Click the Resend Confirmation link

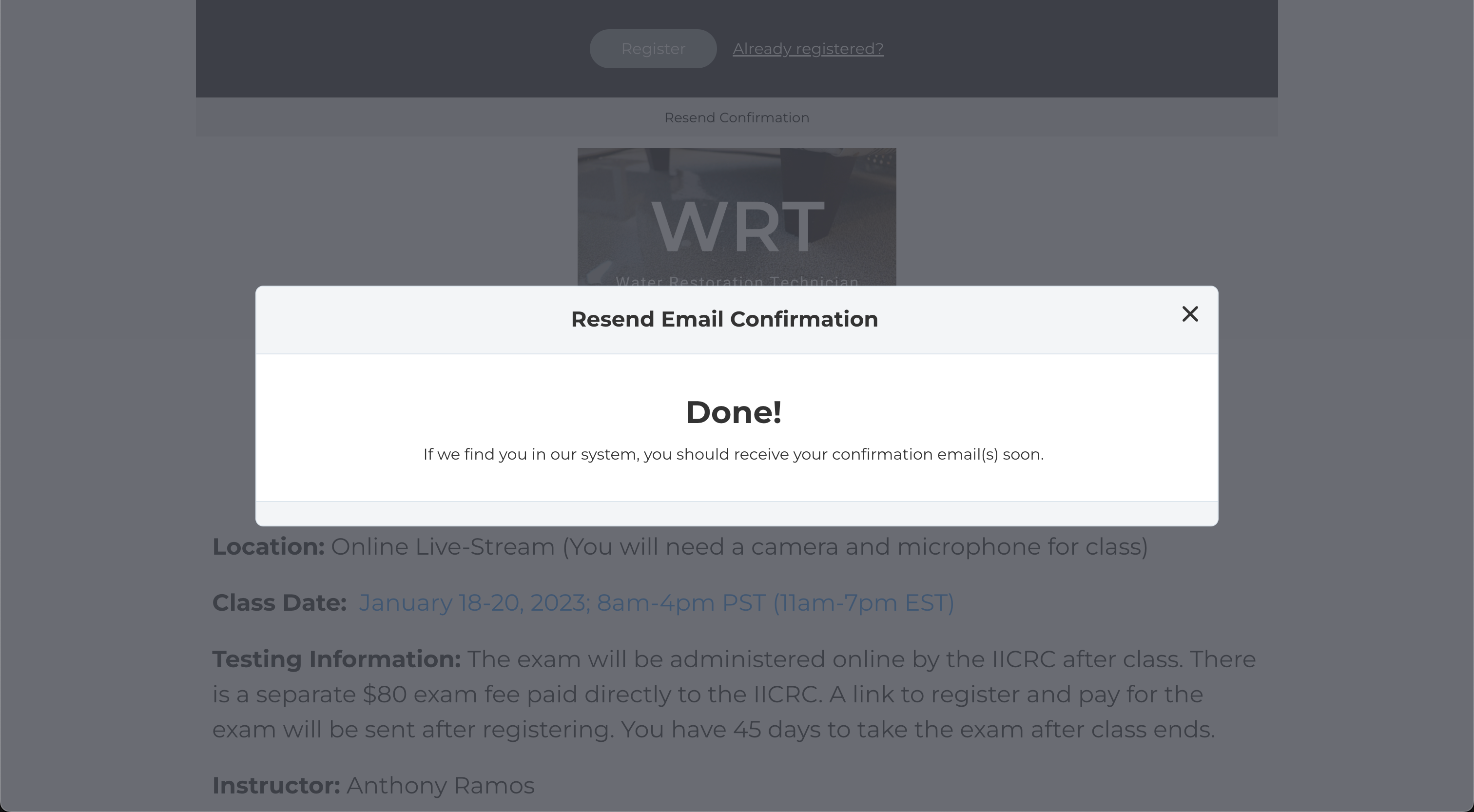[x=737, y=118]
